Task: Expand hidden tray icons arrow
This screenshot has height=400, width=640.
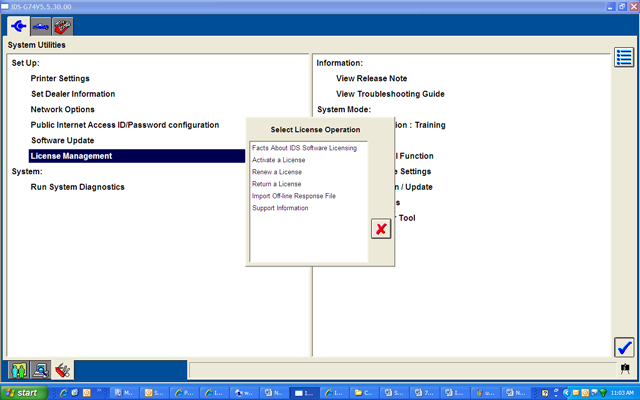Action: (566, 393)
